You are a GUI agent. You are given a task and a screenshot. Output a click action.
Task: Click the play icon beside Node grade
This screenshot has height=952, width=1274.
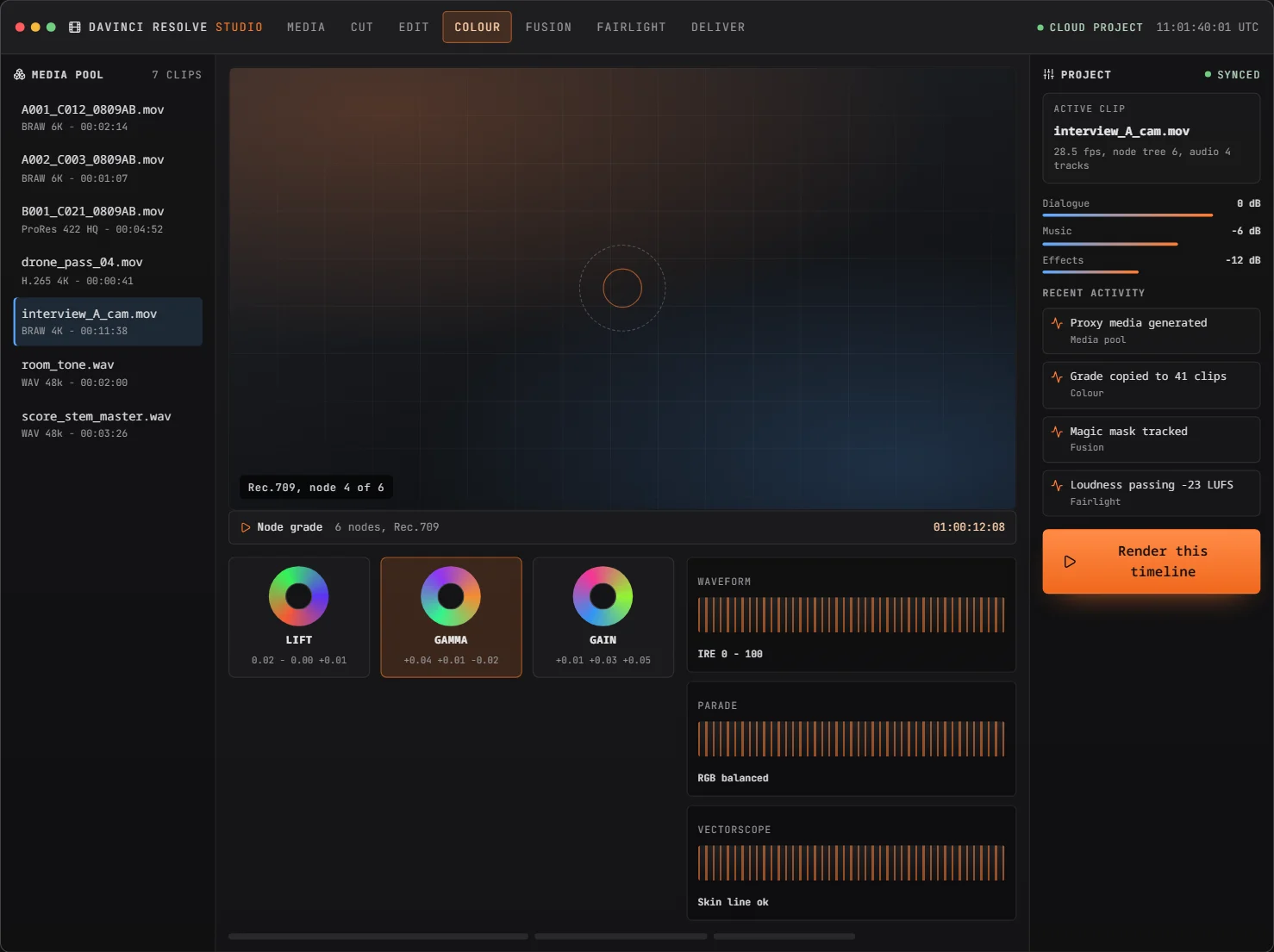coord(246,527)
